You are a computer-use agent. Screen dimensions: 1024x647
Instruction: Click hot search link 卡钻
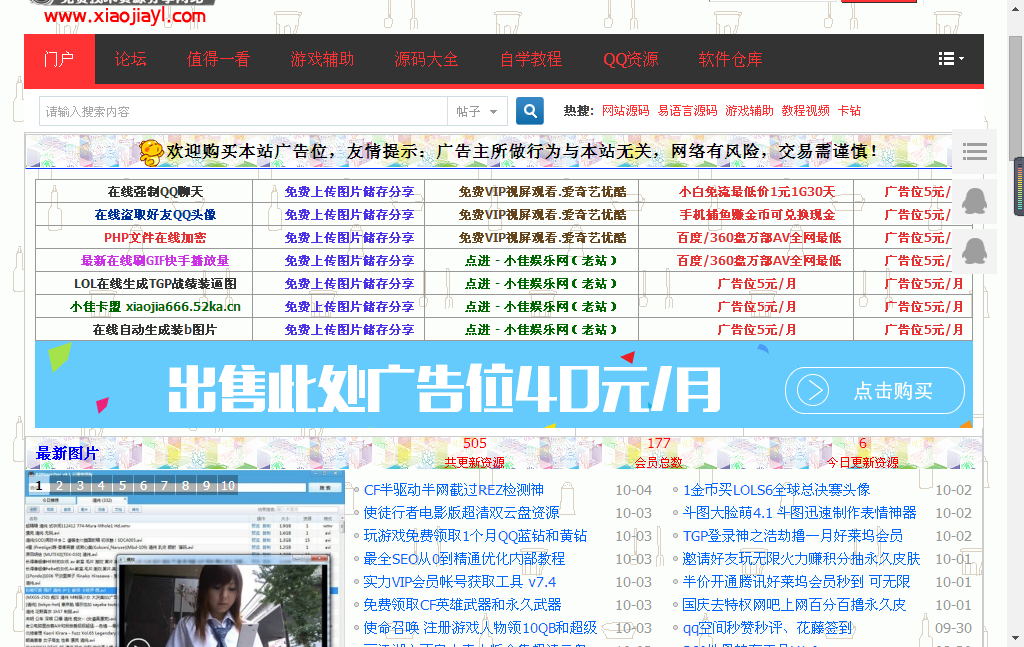849,111
